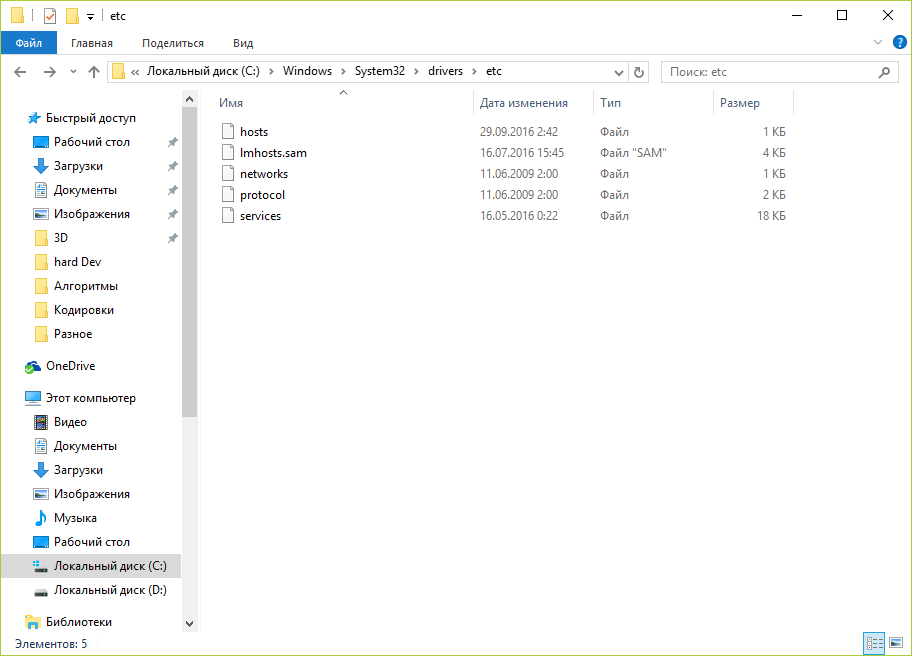Click the Up one level arrow
912x656 pixels.
[94, 72]
